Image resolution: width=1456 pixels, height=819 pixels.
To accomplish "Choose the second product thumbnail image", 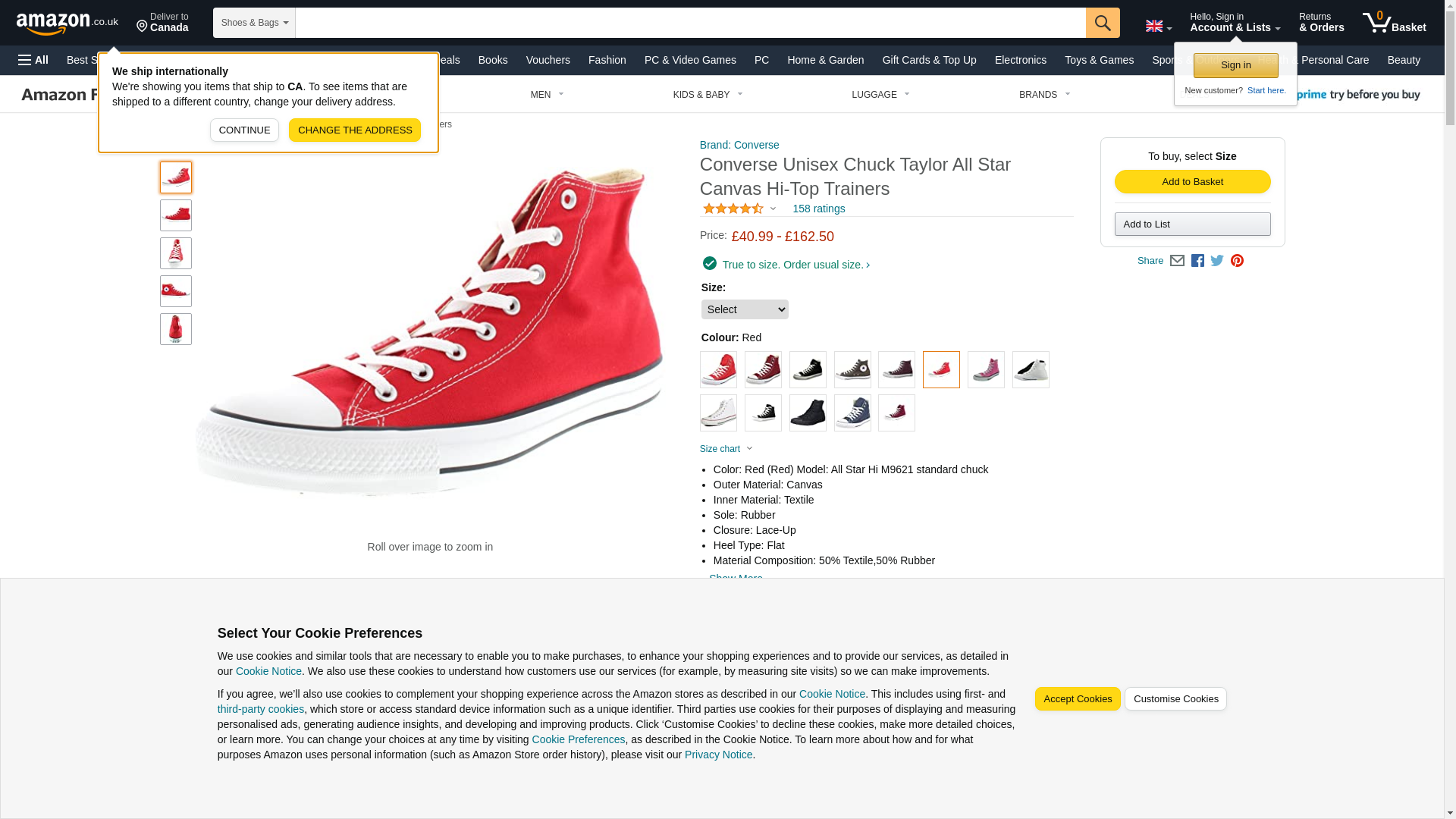I will click(x=176, y=215).
